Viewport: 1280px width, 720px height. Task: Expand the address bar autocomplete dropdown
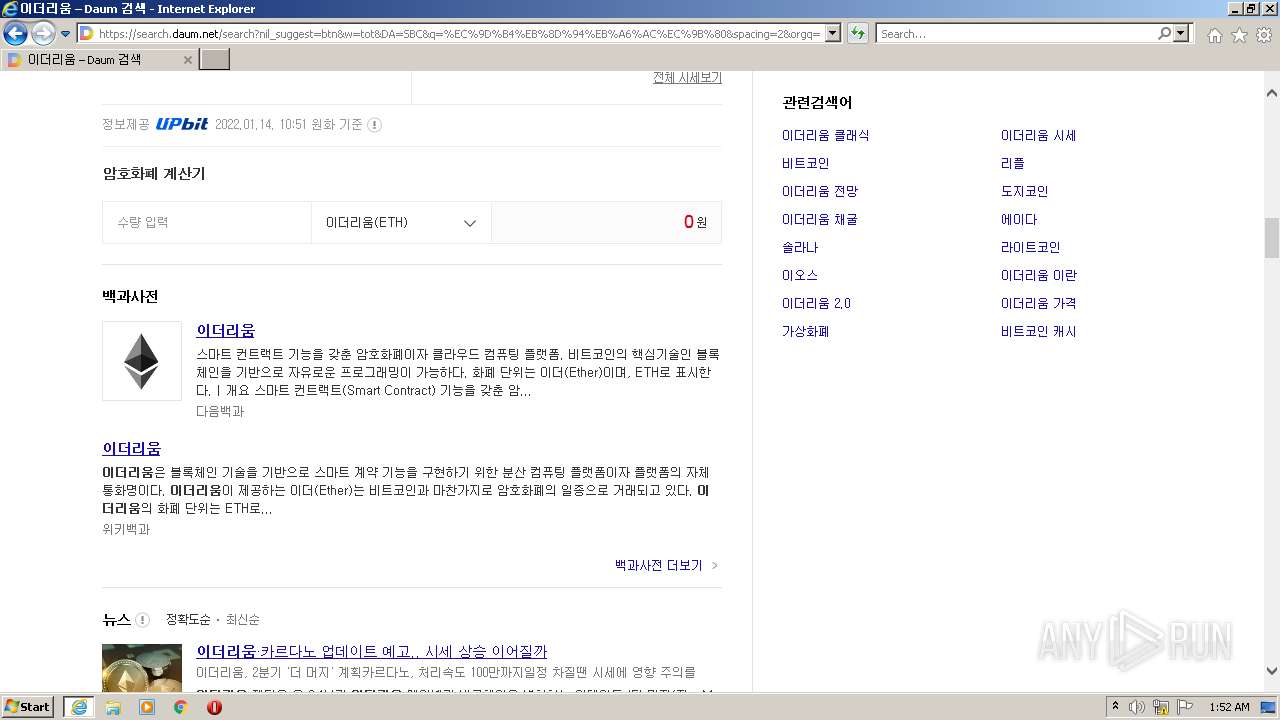click(833, 34)
